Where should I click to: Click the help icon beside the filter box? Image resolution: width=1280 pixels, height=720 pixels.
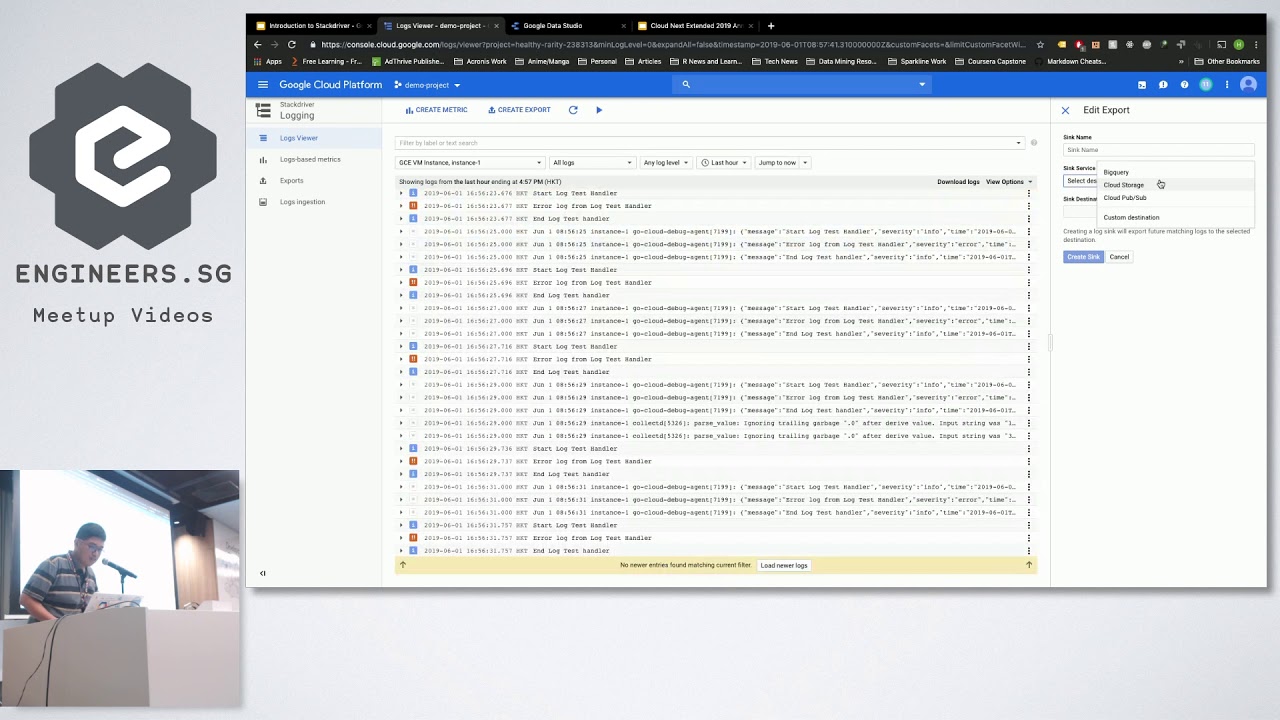(x=1034, y=143)
